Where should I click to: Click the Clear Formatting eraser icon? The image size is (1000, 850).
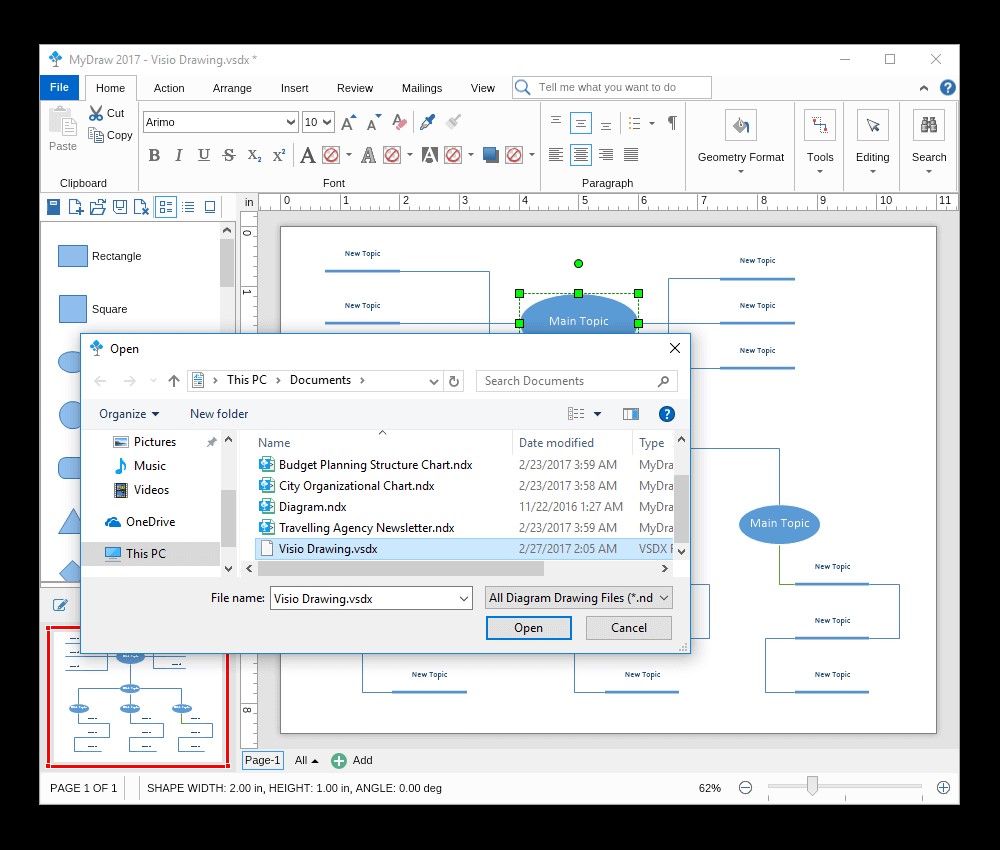400,122
